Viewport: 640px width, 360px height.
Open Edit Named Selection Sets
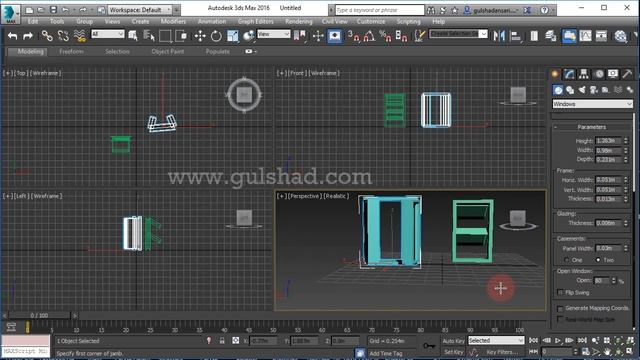pyautogui.click(x=420, y=36)
